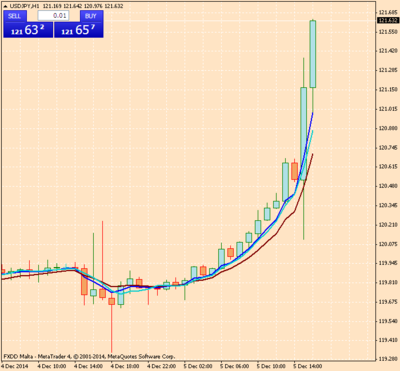Click the BUY button label
This screenshot has height=371, width=400.
(91, 16)
